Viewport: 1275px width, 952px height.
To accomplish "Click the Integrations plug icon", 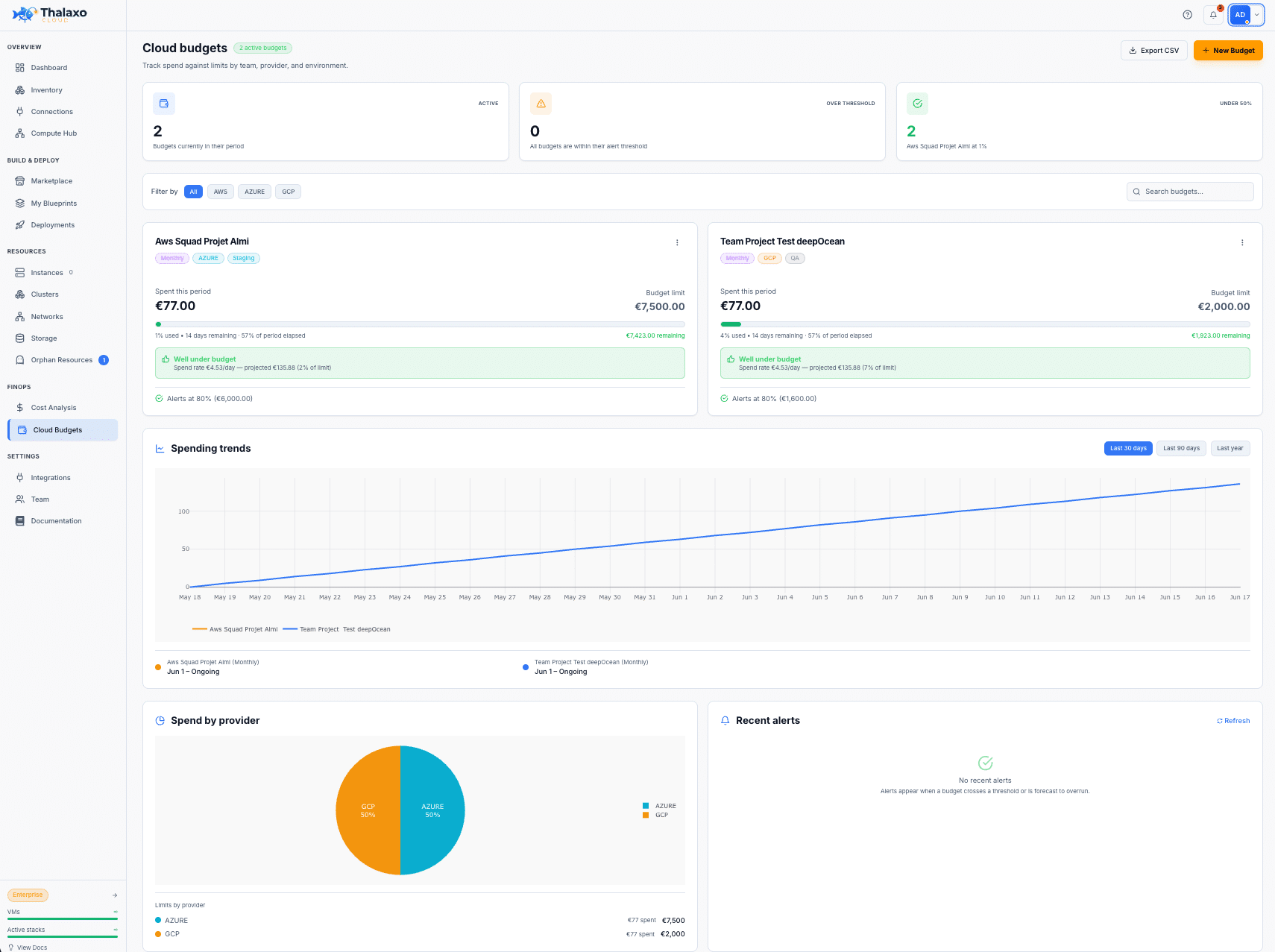I will (x=20, y=478).
